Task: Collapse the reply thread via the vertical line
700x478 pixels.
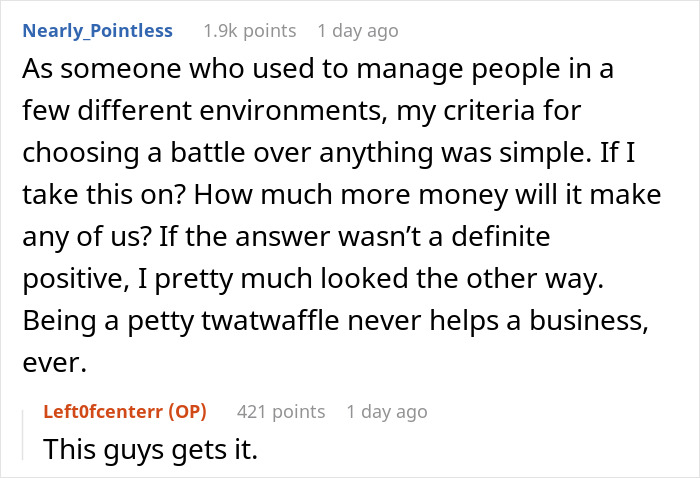Action: pyautogui.click(x=23, y=435)
